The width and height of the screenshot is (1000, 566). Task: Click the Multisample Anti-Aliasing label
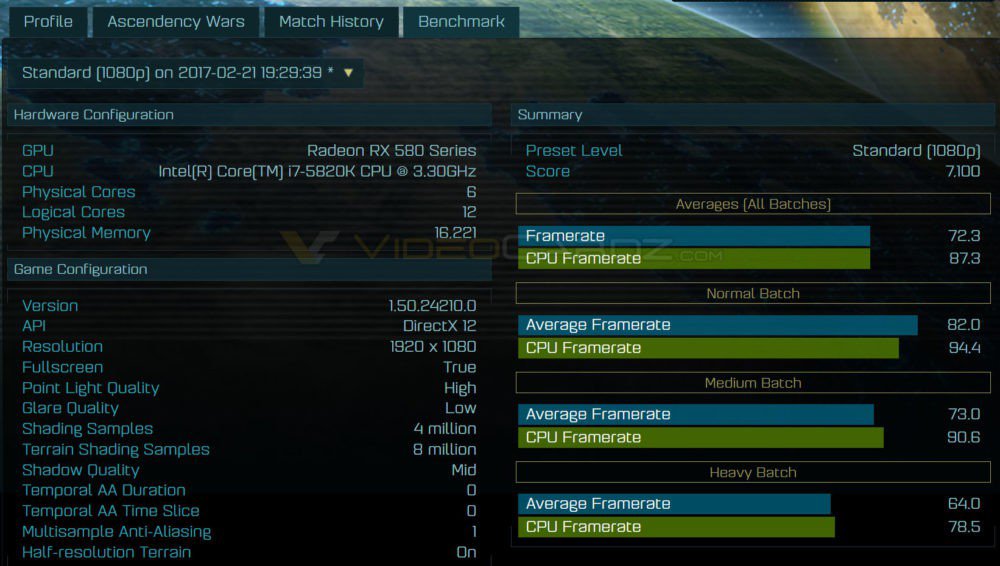(x=117, y=532)
